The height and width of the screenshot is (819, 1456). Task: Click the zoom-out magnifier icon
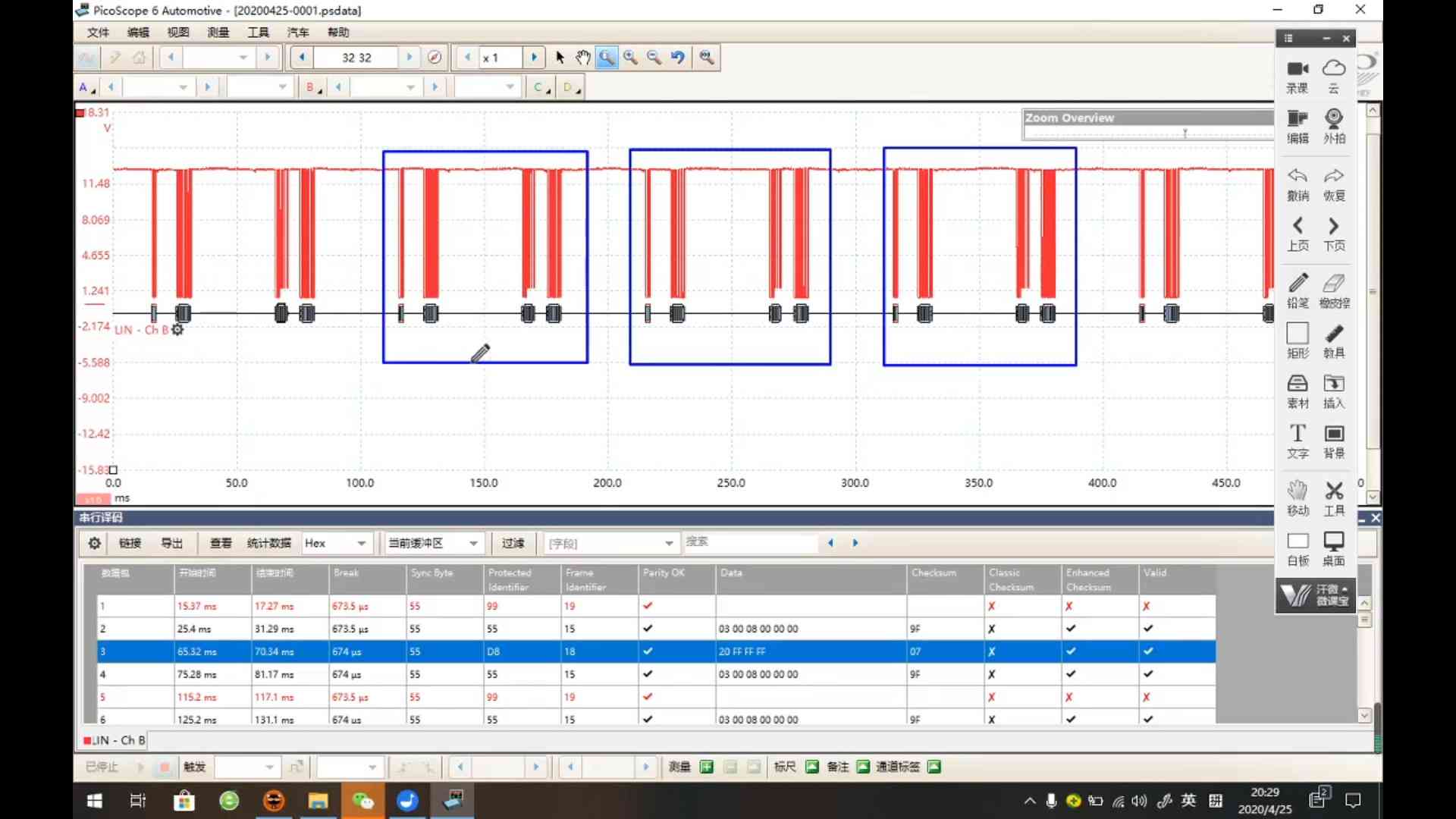point(654,58)
